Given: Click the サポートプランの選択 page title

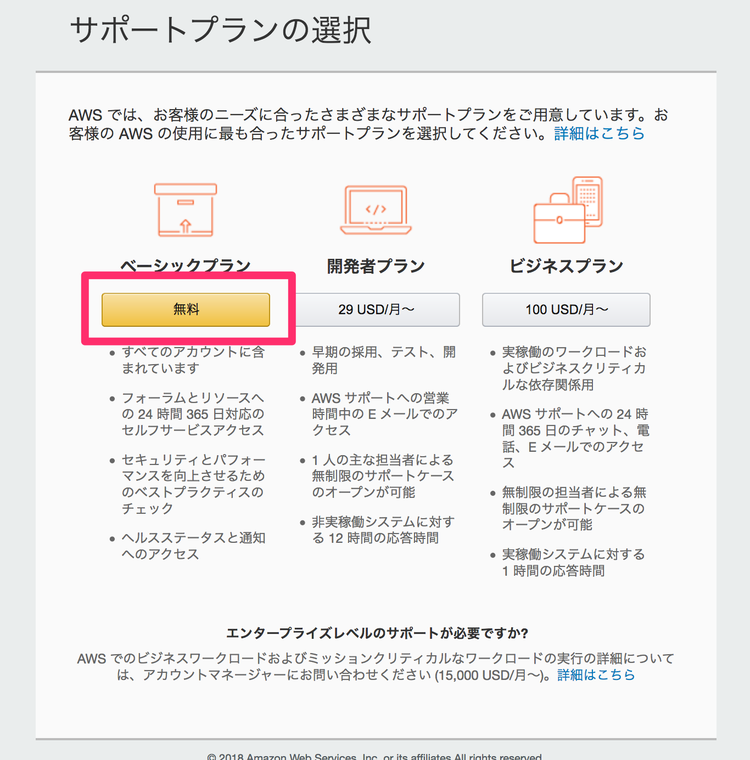Looking at the screenshot, I should [221, 31].
